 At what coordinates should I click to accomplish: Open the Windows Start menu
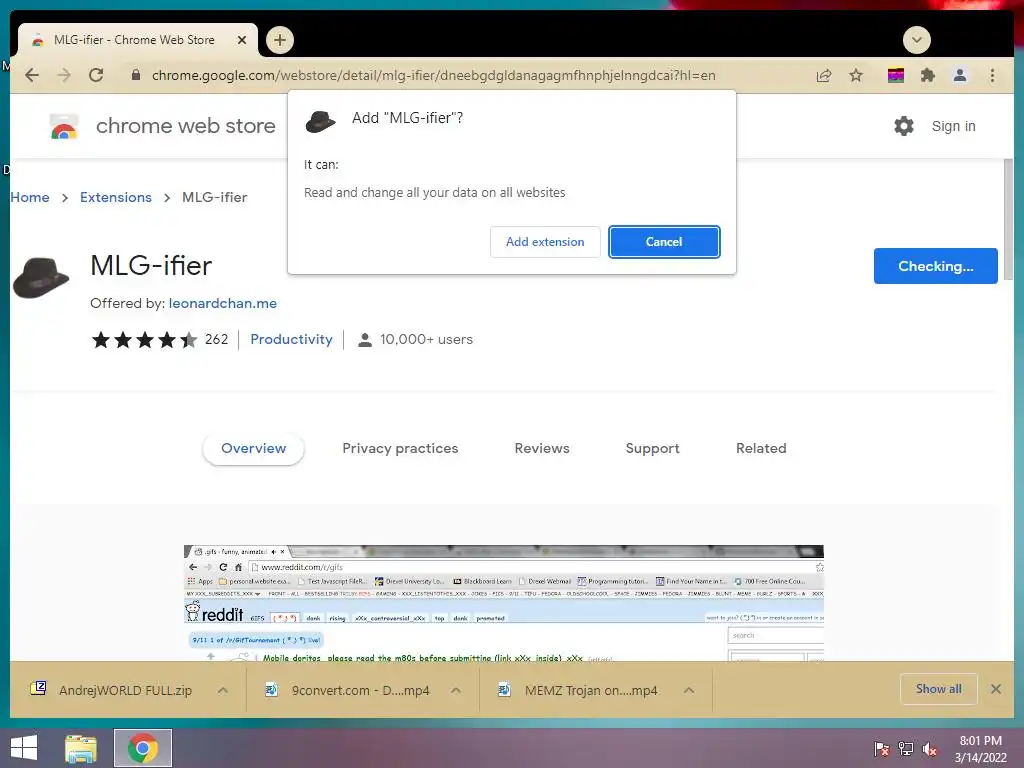24,748
